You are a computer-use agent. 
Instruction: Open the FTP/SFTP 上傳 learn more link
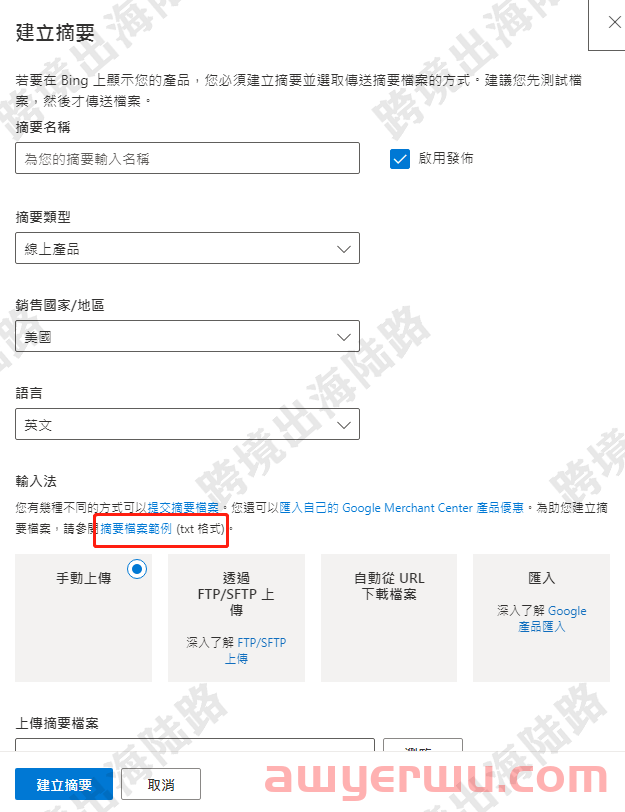[256, 650]
